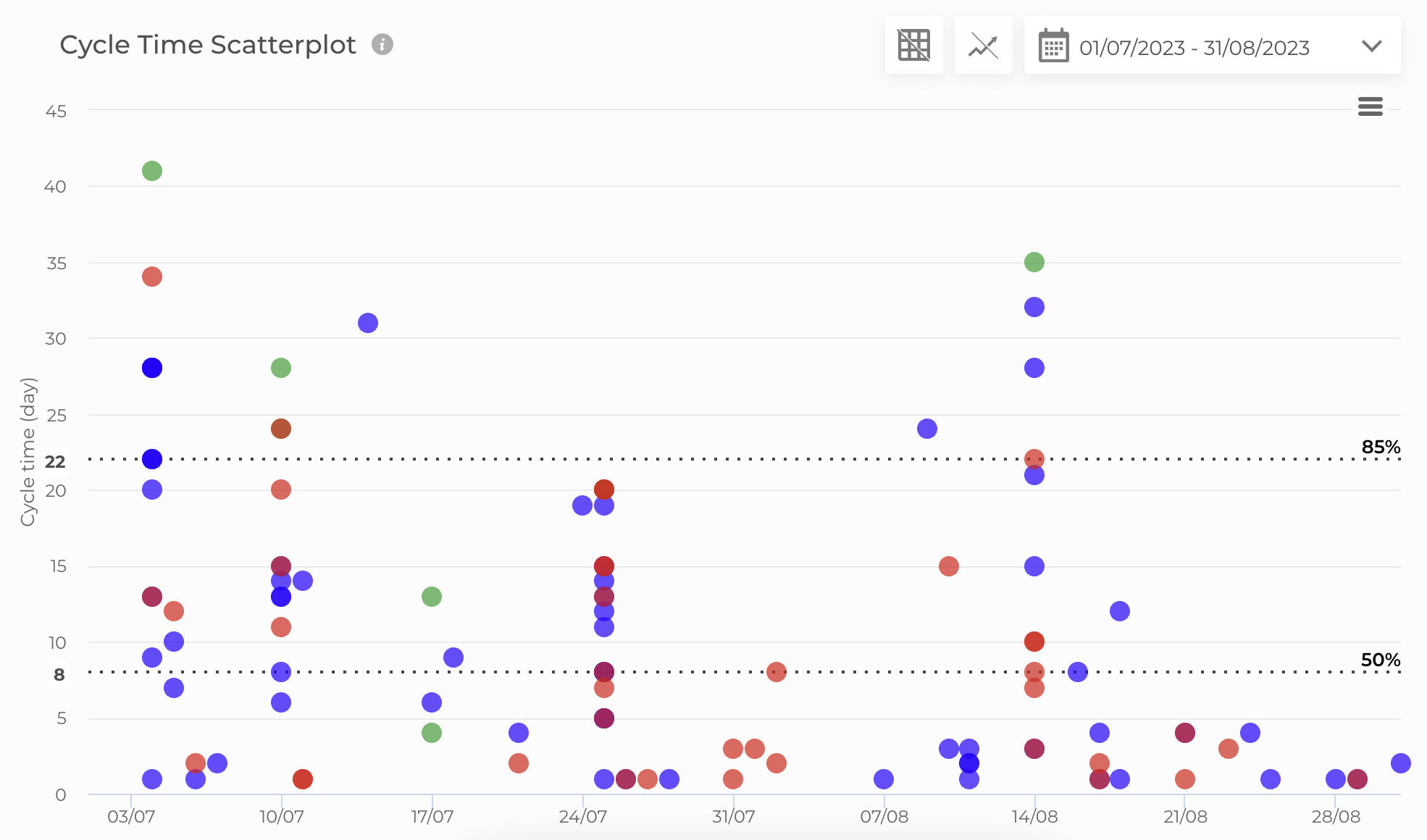
Task: Select the red dot at 34 days early July
Action: pyautogui.click(x=151, y=277)
